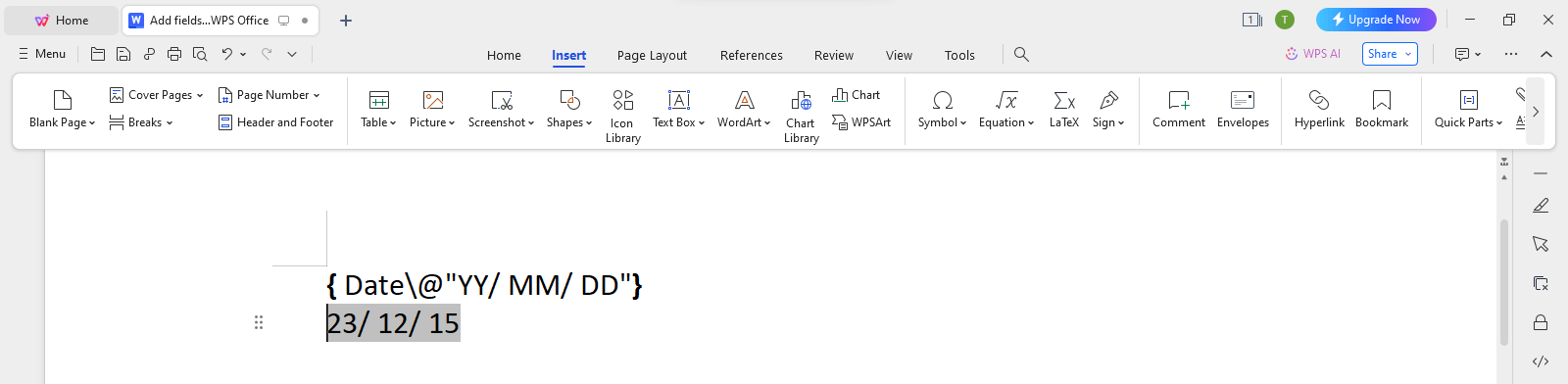Insert WordArt

point(744,109)
